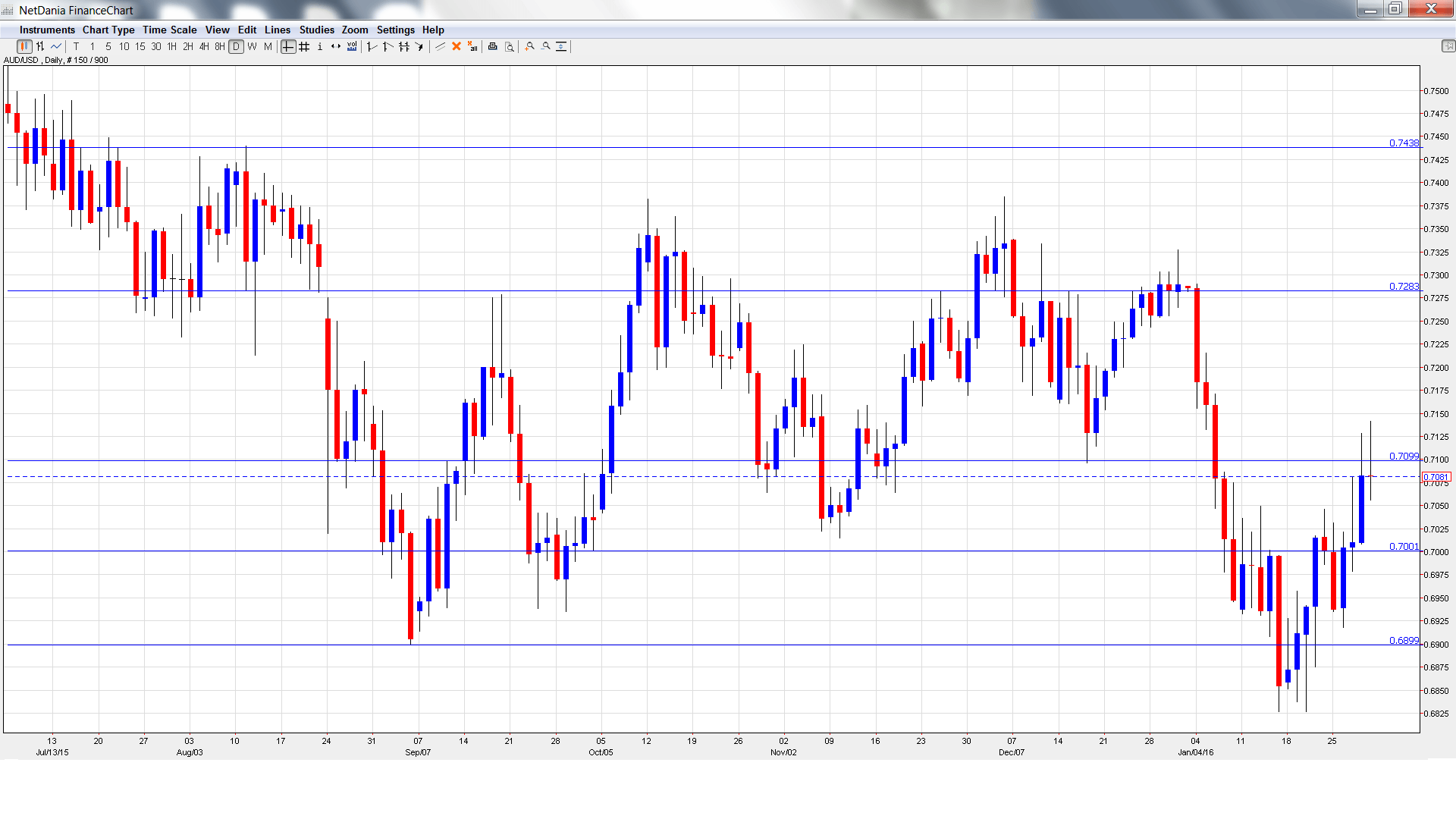Select the candlestick chart type icon

tap(24, 47)
